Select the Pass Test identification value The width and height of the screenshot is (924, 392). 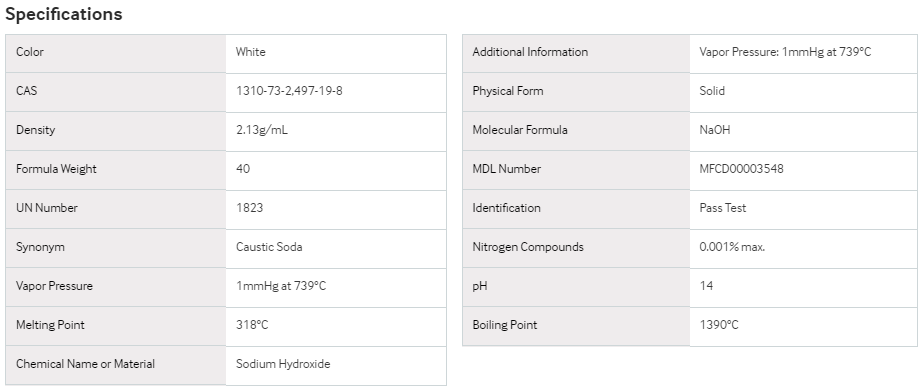pyautogui.click(x=722, y=207)
